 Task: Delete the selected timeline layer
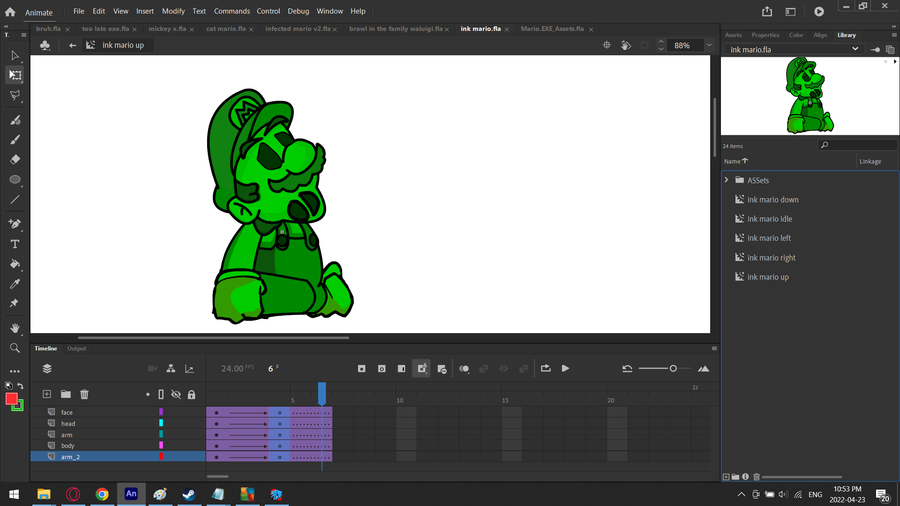click(84, 394)
